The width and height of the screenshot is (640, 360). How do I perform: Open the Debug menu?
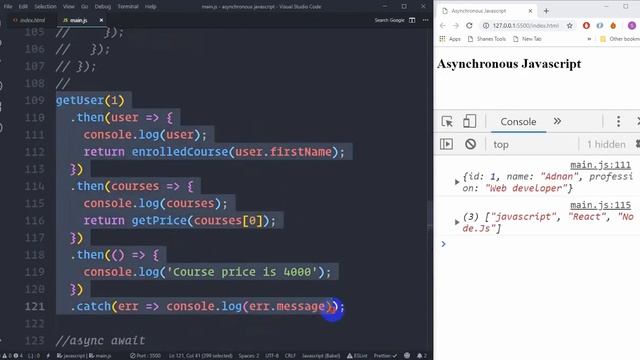(x=102, y=7)
